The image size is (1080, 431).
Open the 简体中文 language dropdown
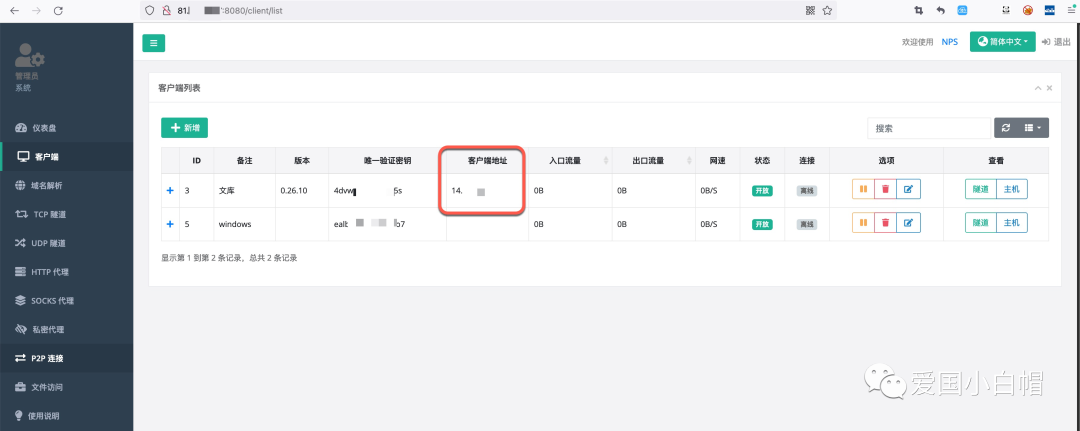point(1002,42)
